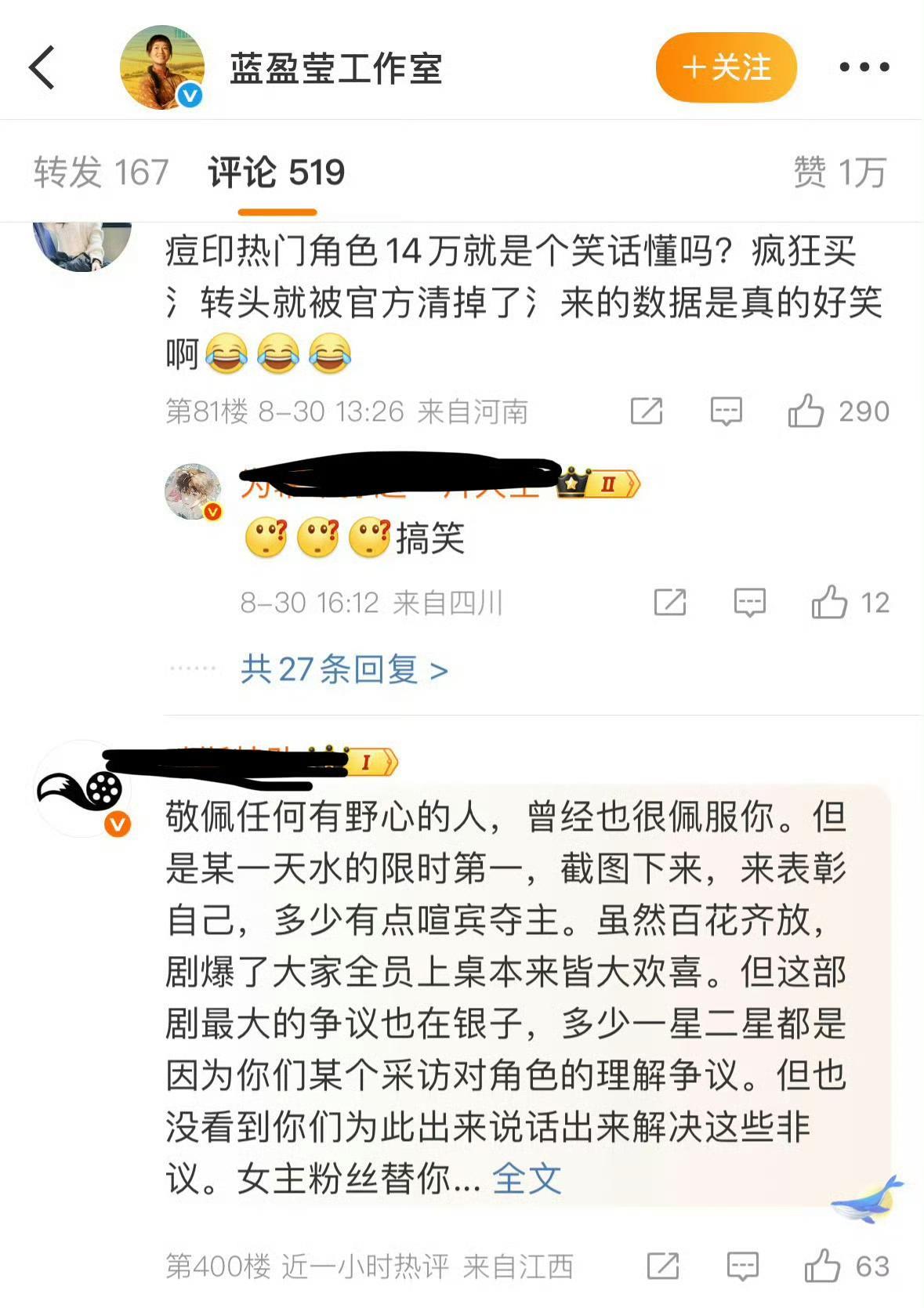Open the film-reel fox avatar profile
Screen dimensions: 924x1308
tap(82, 788)
